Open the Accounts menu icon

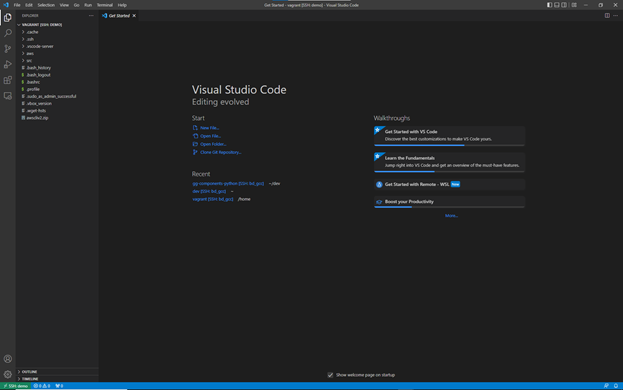8,359
